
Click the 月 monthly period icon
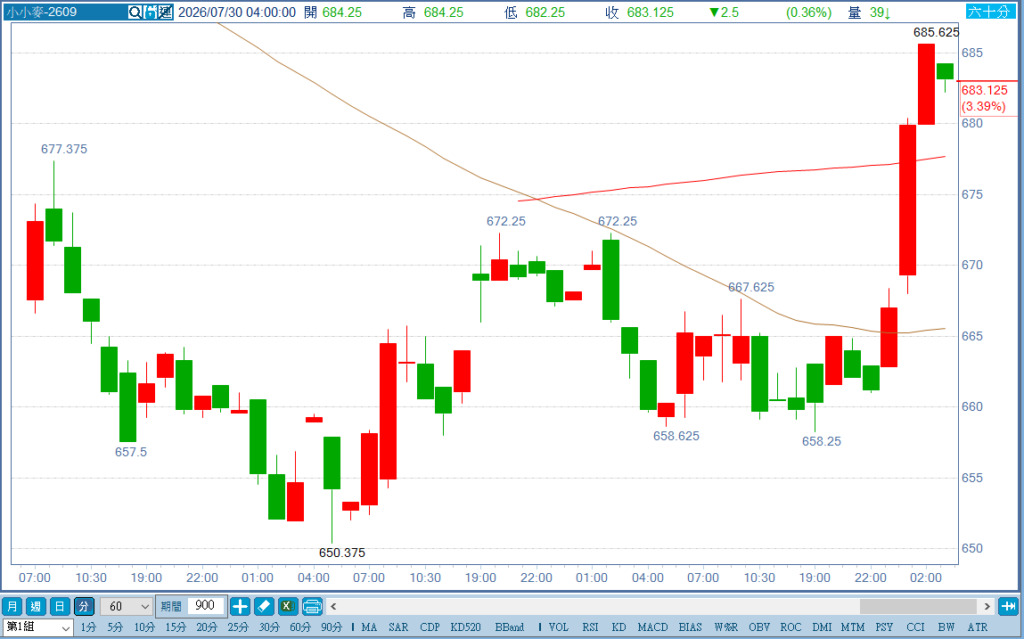pos(12,606)
